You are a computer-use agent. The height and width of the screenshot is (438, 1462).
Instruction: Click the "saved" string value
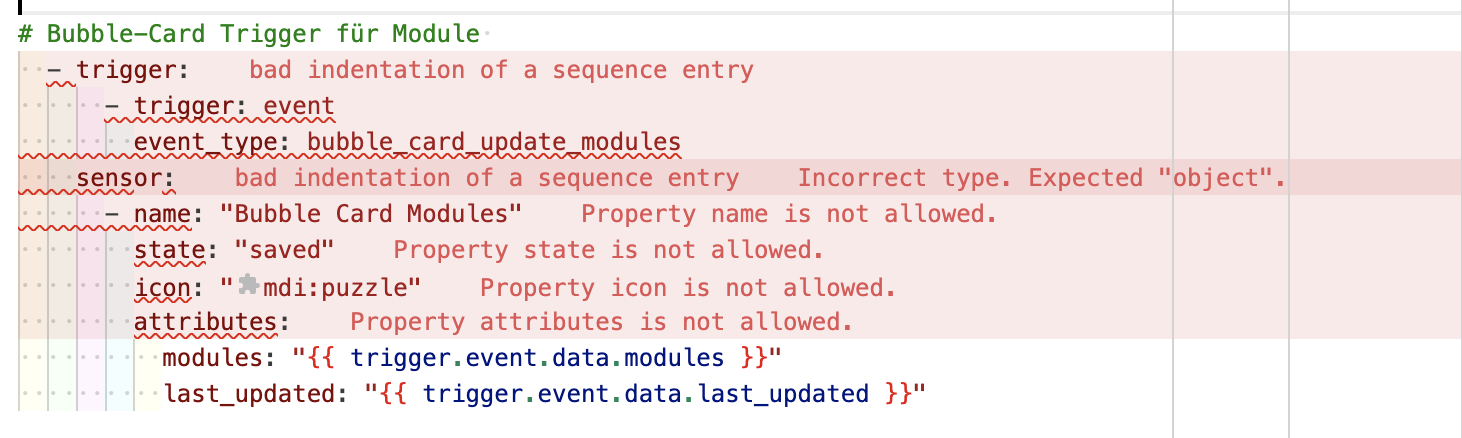click(x=285, y=250)
